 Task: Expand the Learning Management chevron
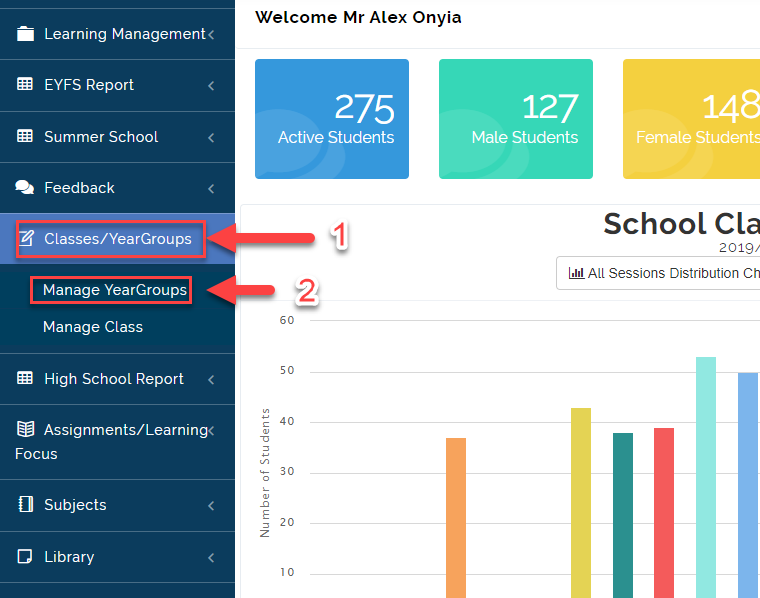click(x=211, y=34)
